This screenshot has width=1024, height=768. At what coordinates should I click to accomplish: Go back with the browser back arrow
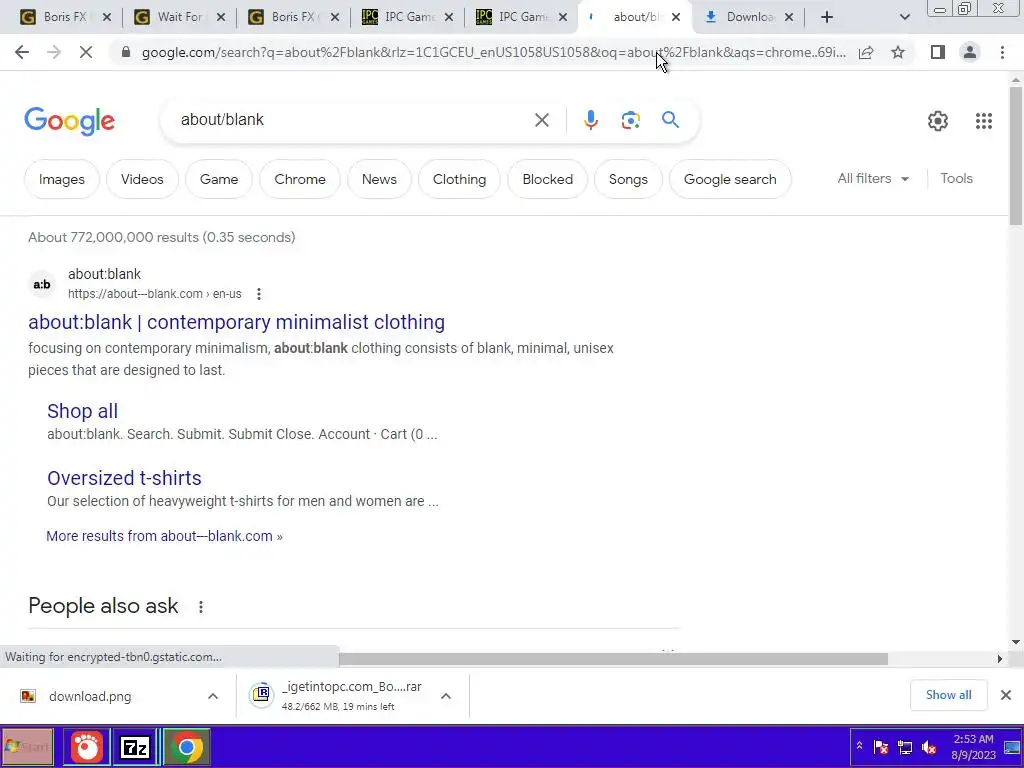coord(22,52)
